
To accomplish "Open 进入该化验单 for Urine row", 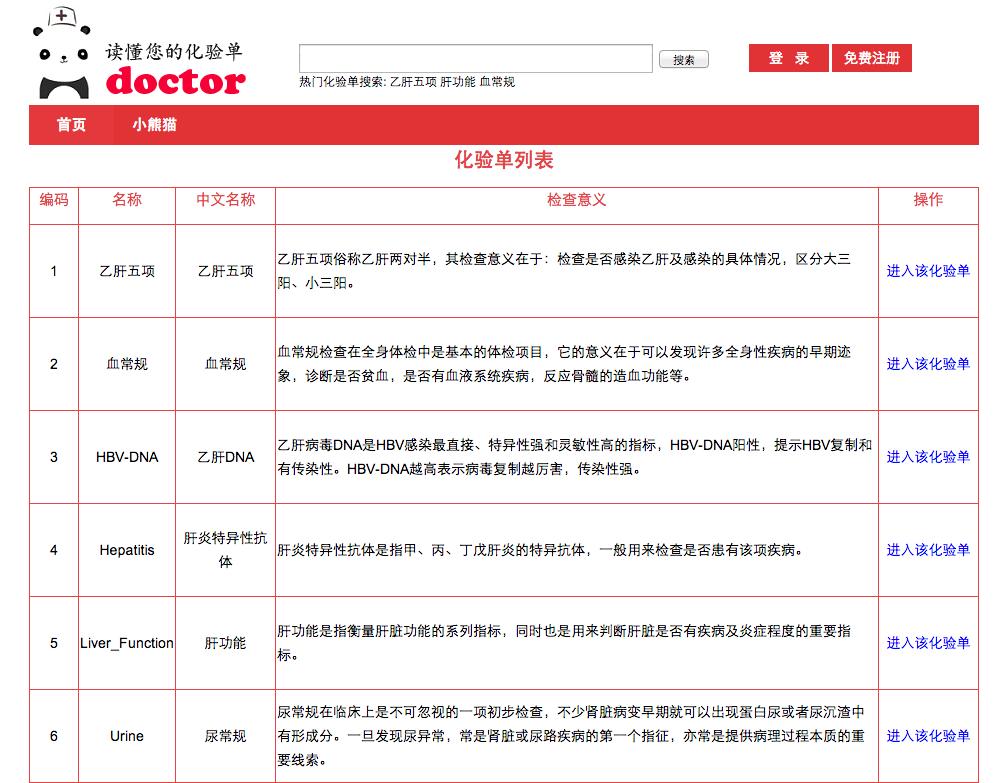I will (x=928, y=736).
